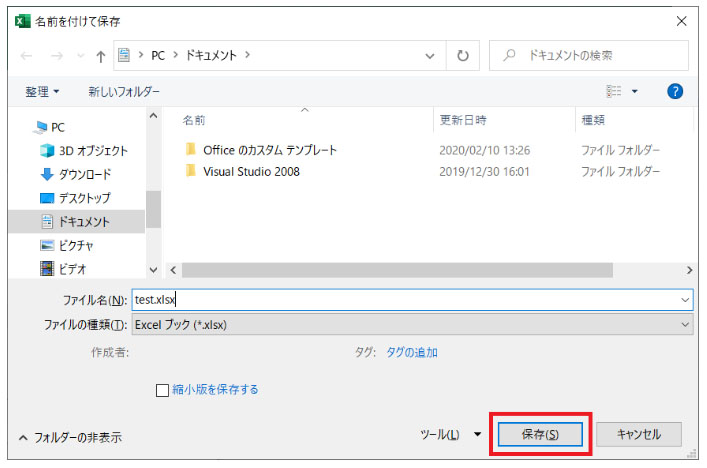Select ピクチャ in the sidebar
Image resolution: width=707 pixels, height=468 pixels.
tap(67, 246)
